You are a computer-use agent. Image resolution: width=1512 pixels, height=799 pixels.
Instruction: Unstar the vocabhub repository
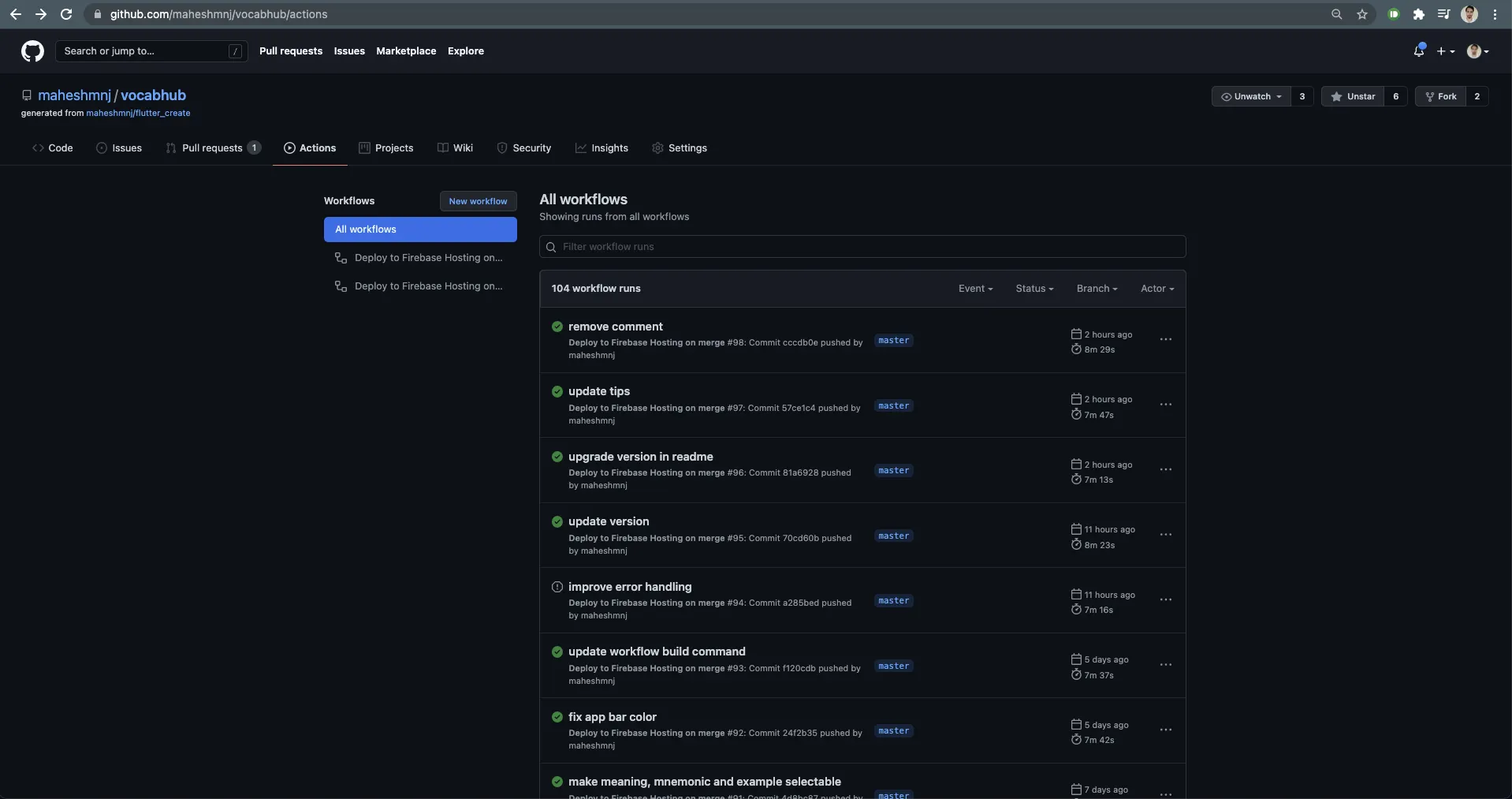pyautogui.click(x=1353, y=96)
